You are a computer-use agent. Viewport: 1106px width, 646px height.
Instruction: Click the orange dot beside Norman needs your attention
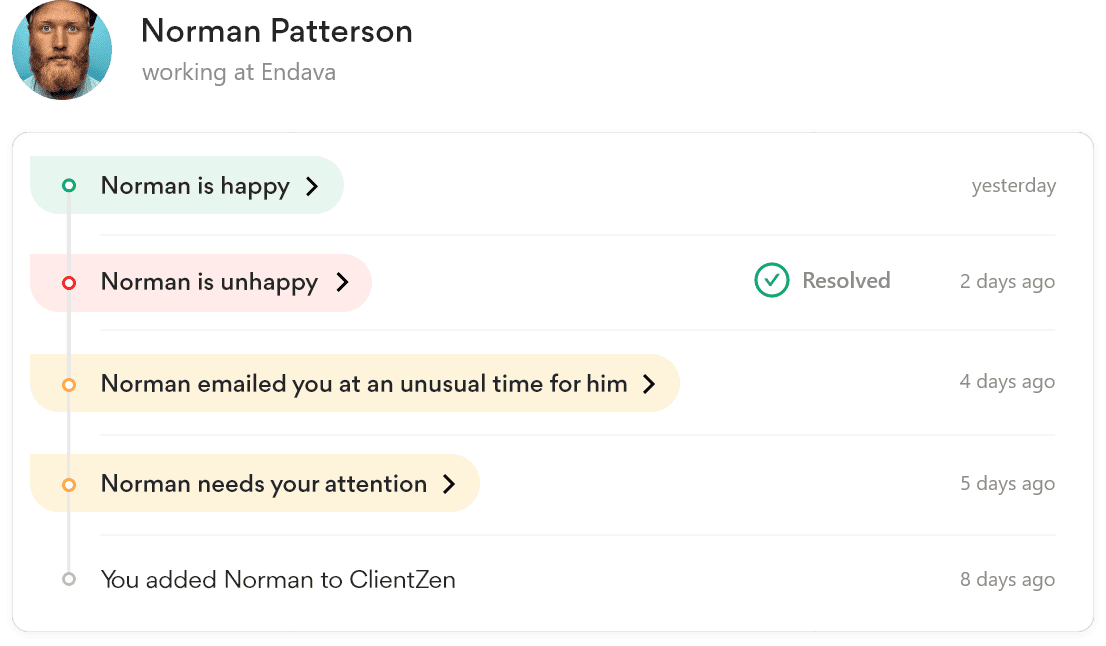pos(69,485)
